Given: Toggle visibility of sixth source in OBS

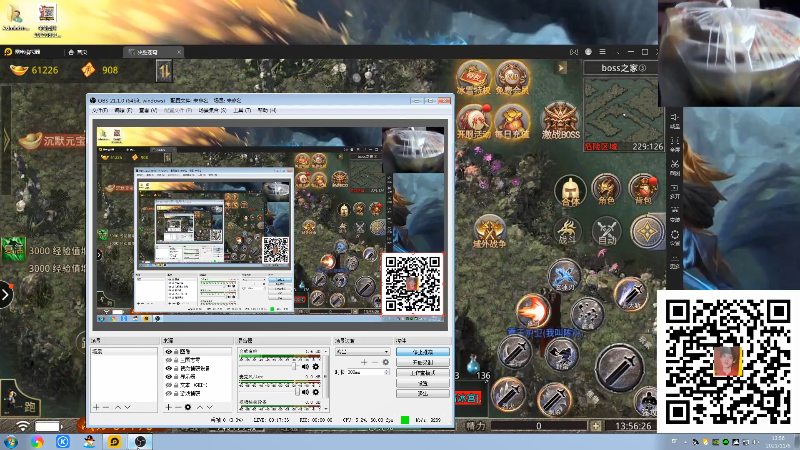Looking at the screenshot, I should click(x=168, y=394).
